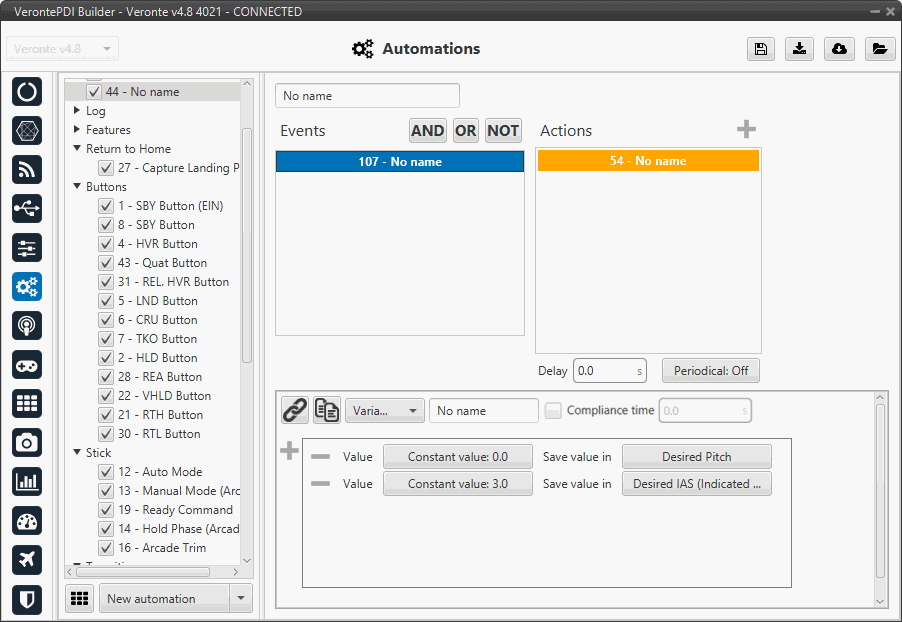
Task: Select the camera sidebar icon
Action: (27, 442)
